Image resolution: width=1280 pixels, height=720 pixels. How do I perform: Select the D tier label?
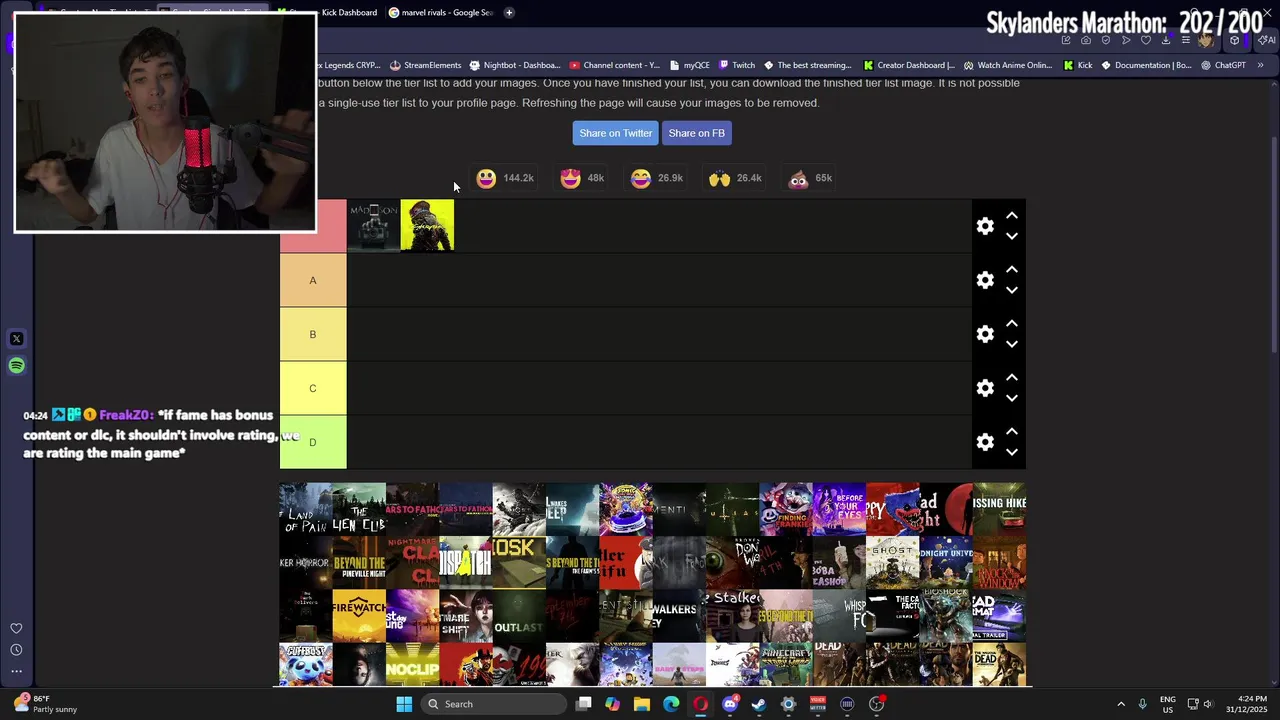(313, 442)
